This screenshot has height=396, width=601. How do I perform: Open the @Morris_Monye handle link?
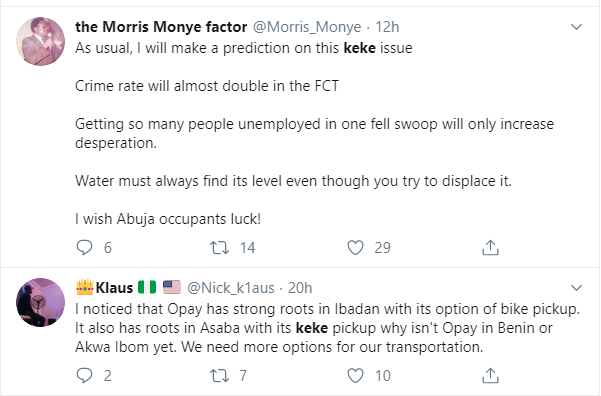pyautogui.click(x=307, y=27)
